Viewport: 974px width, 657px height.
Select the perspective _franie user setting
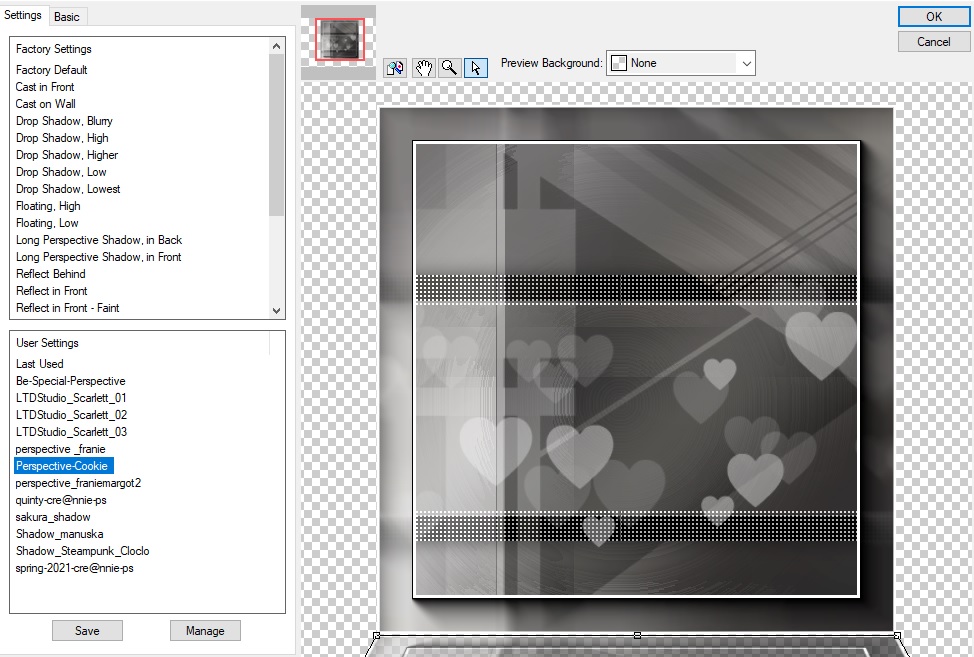[60, 449]
